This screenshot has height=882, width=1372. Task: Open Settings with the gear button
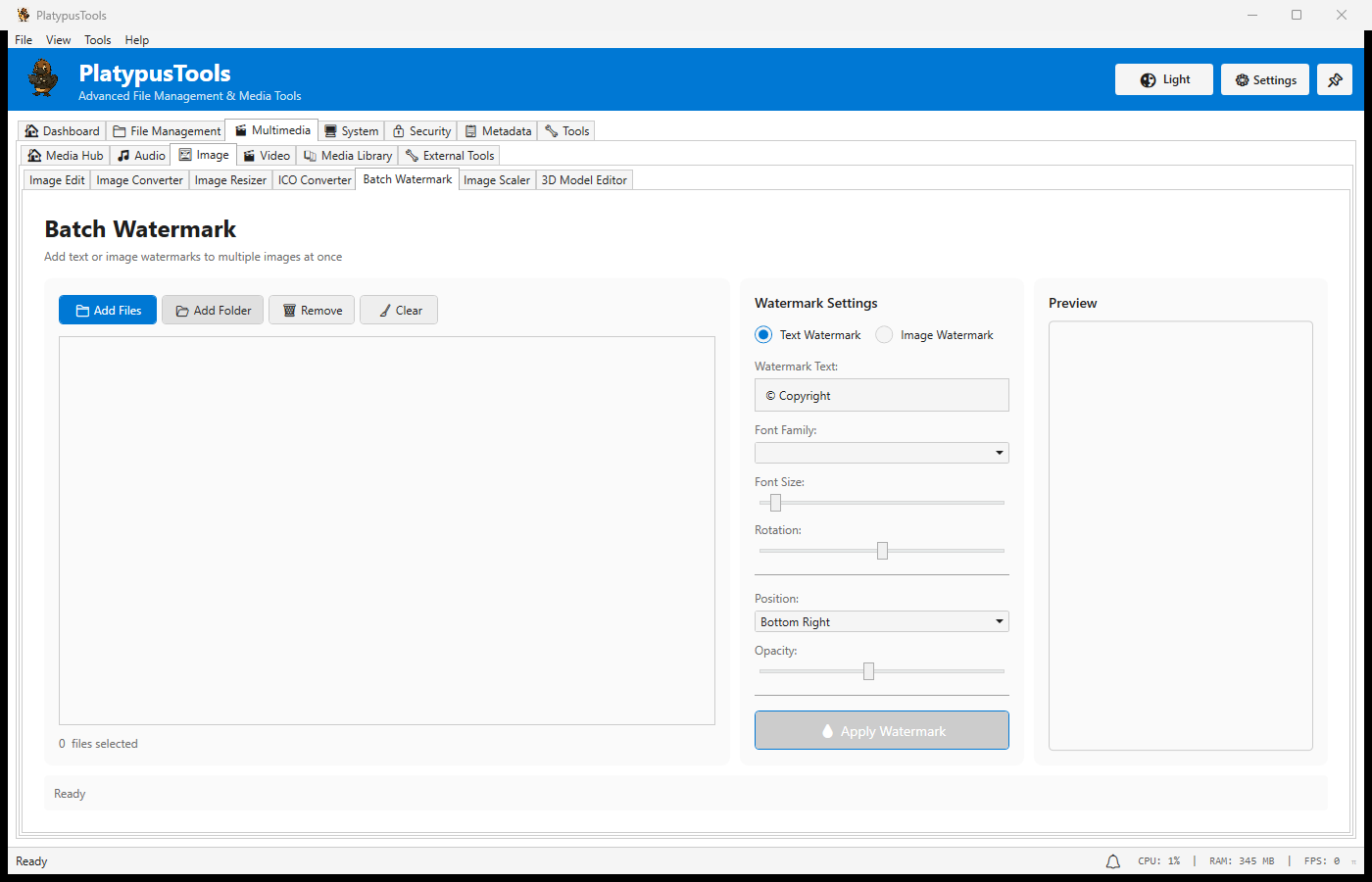(1264, 80)
